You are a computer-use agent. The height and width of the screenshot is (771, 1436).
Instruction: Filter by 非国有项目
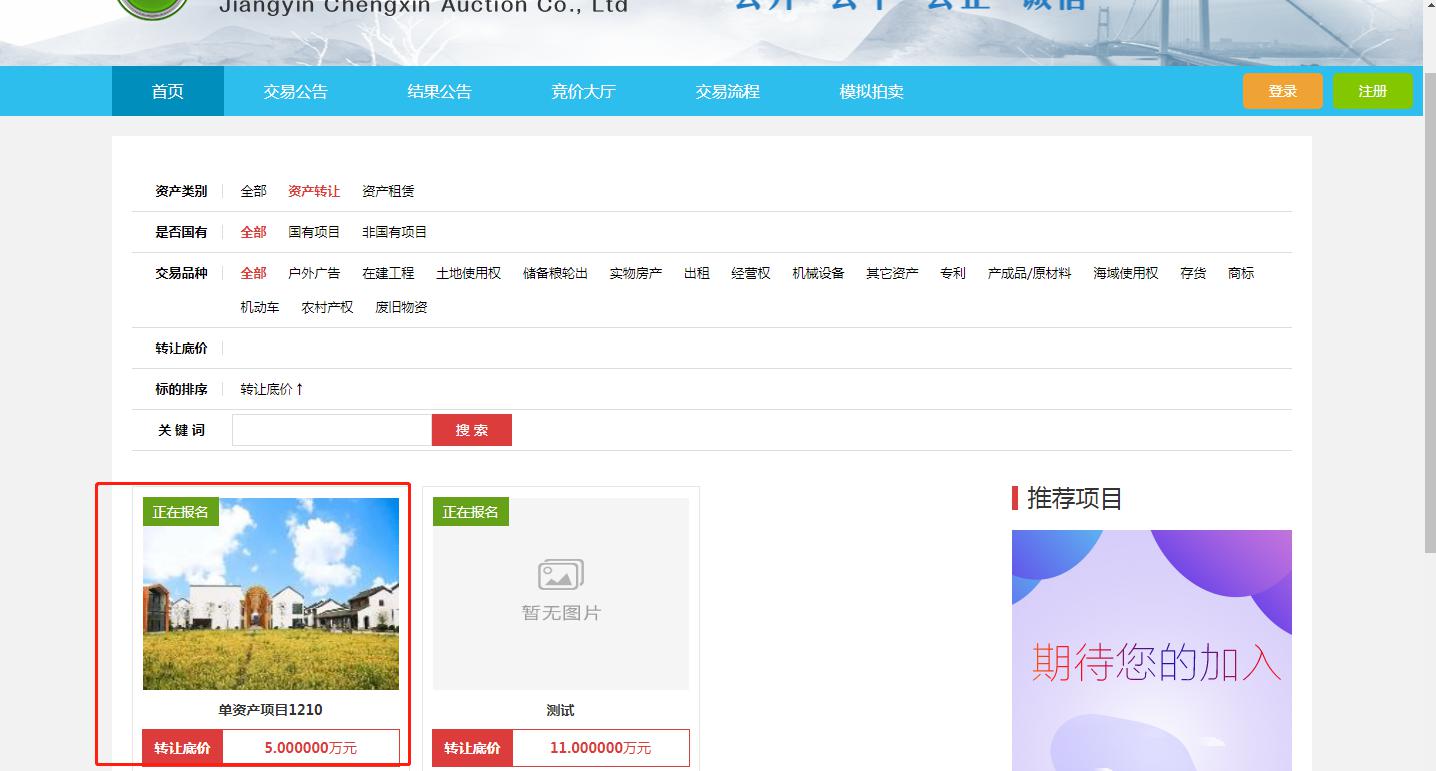(x=395, y=232)
